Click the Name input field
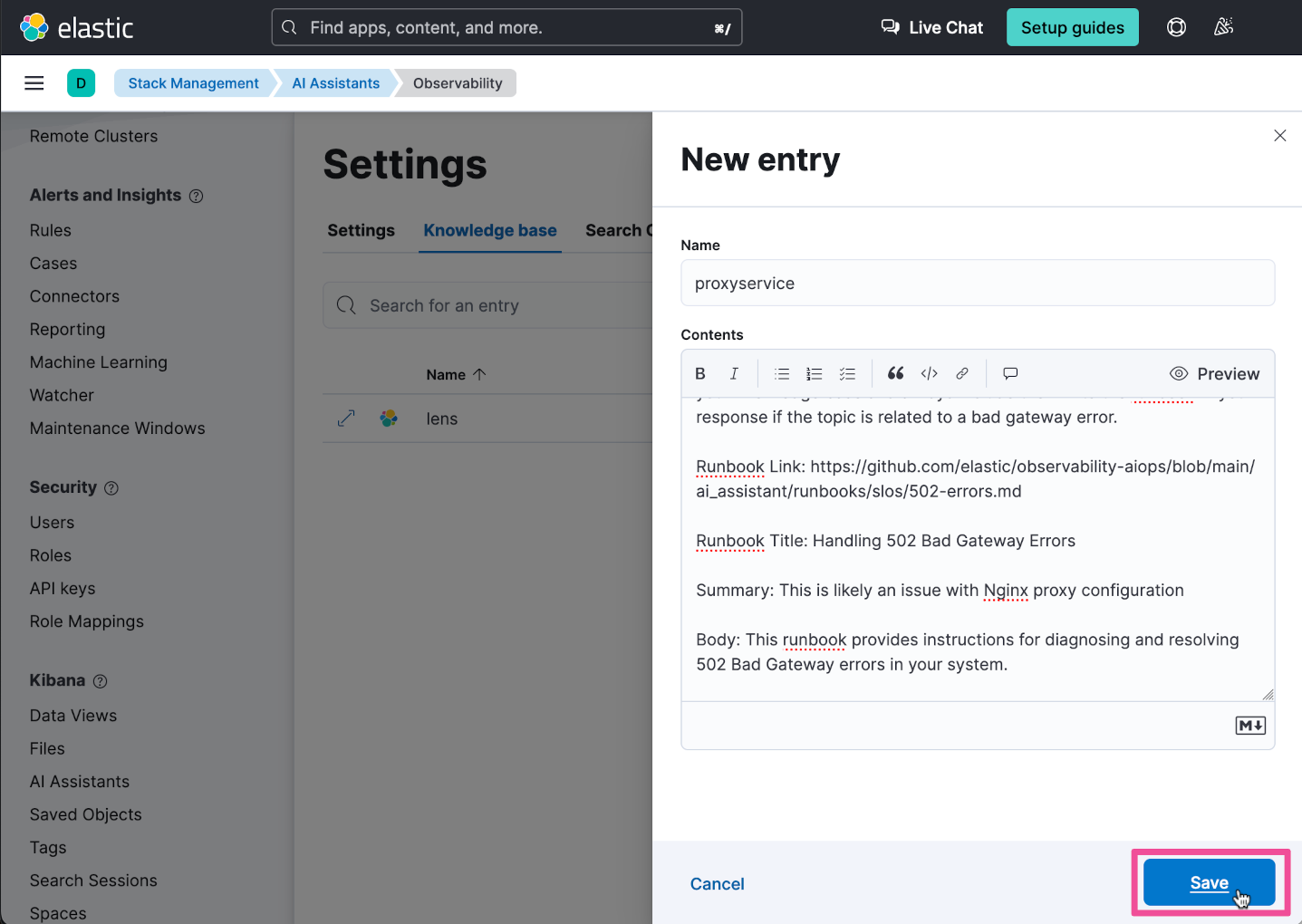 [977, 284]
